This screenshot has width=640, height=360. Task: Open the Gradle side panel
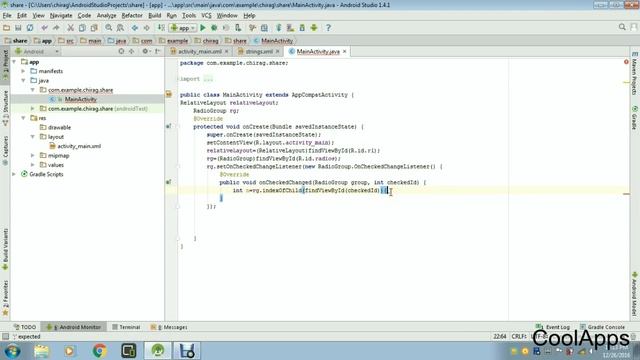click(635, 118)
